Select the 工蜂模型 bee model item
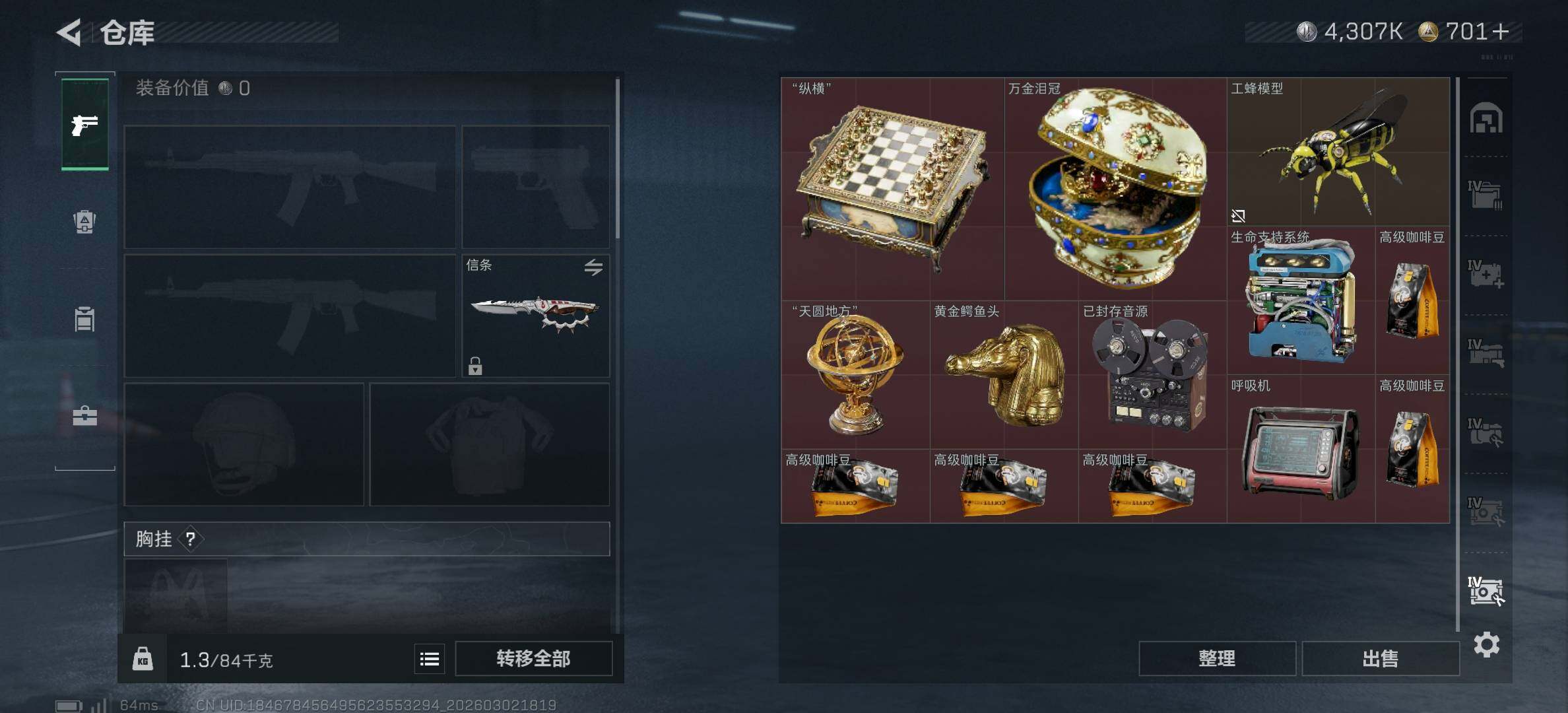This screenshot has height=713, width=1568. (1338, 152)
